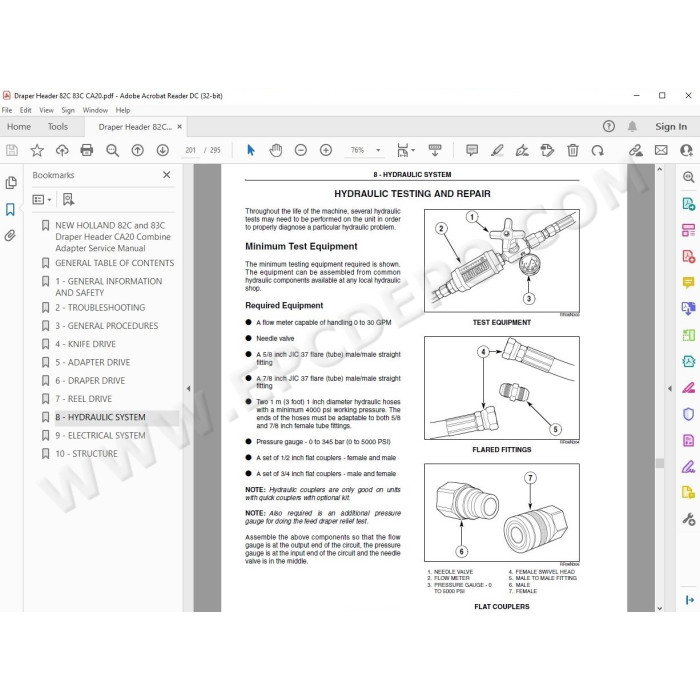The height and width of the screenshot is (700, 700).
Task: View notifications bell icon
Action: [x=632, y=126]
